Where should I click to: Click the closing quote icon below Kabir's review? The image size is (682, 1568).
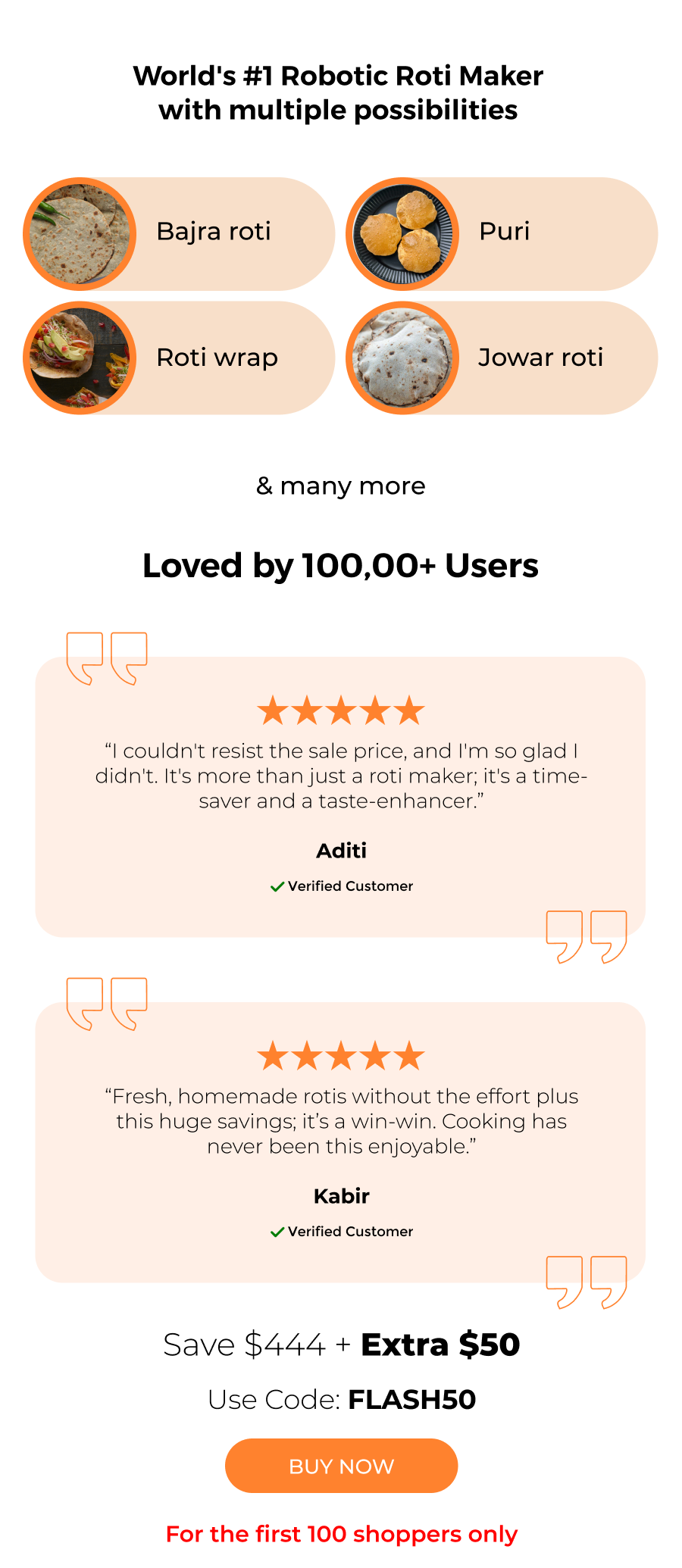587,1282
